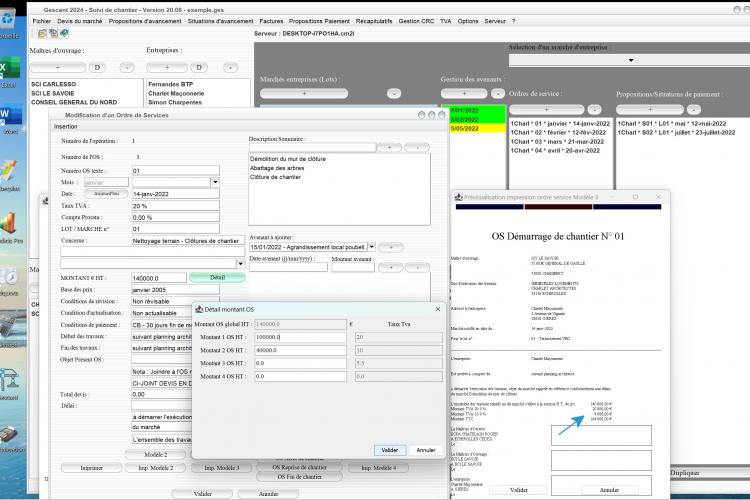
Task: Click the D button under Entreprises
Action: tap(199, 67)
